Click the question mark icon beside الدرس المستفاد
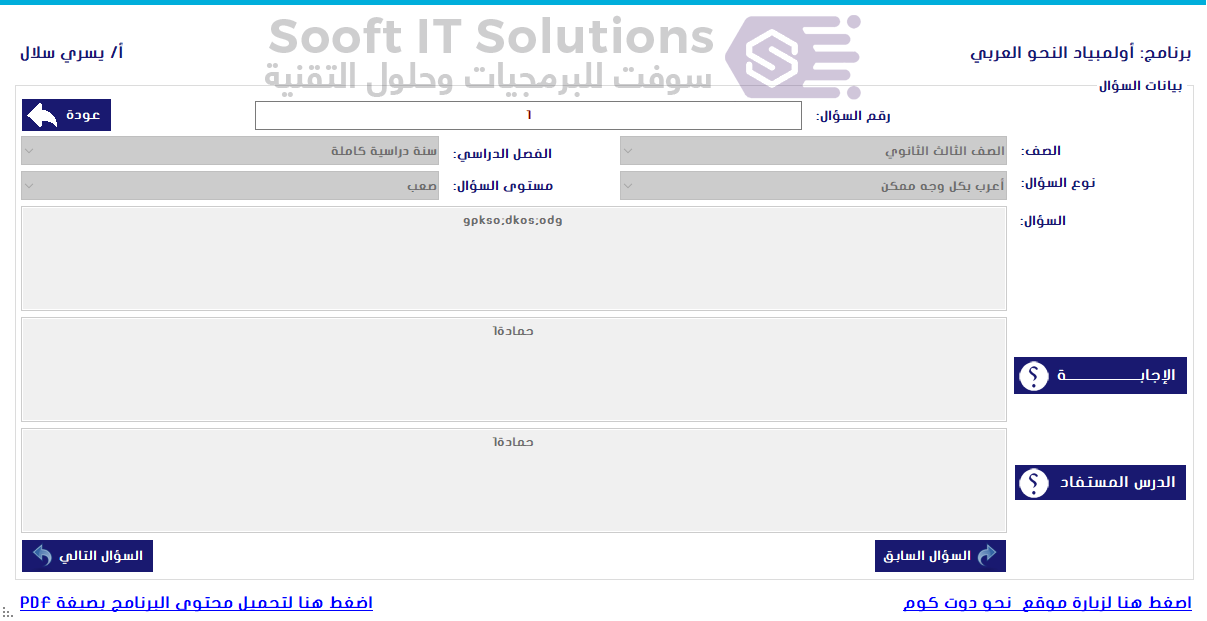This screenshot has height=621, width=1207. [1033, 482]
